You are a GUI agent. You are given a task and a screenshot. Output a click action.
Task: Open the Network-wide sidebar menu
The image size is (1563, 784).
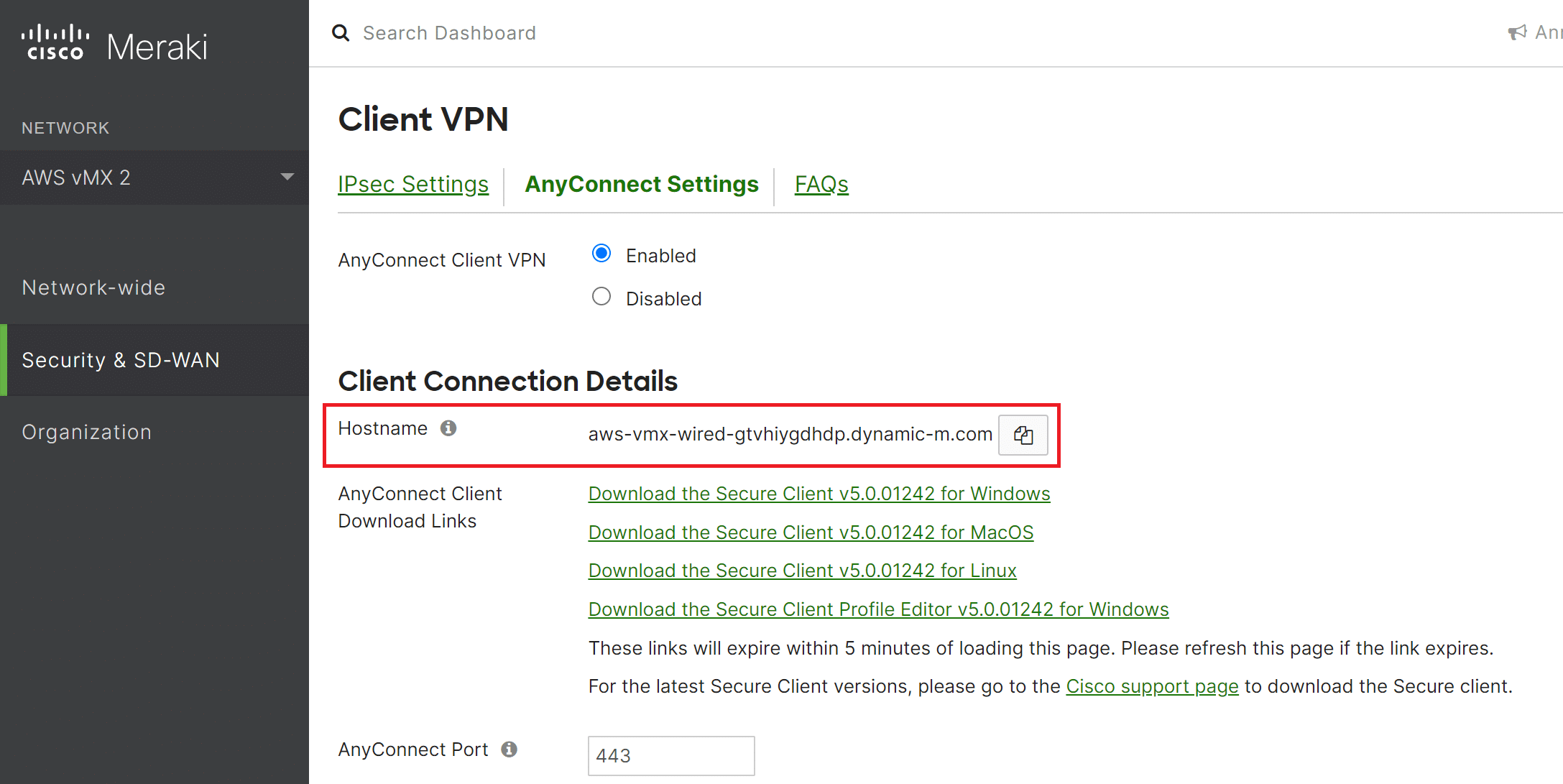(x=93, y=287)
